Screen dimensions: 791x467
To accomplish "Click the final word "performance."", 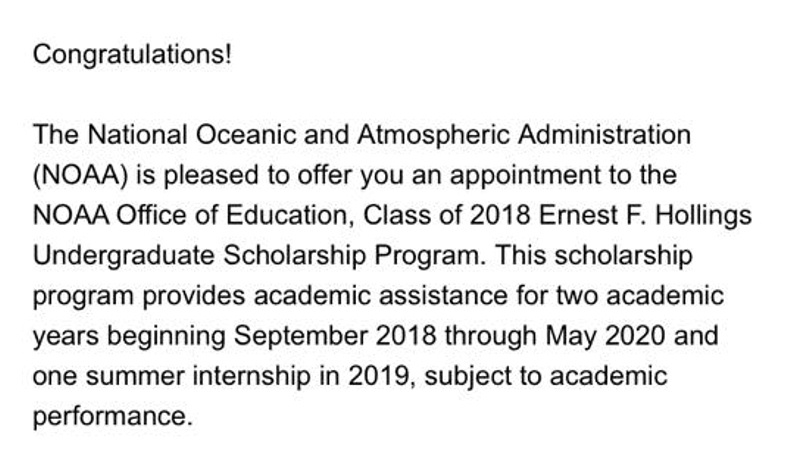I will coord(112,416).
